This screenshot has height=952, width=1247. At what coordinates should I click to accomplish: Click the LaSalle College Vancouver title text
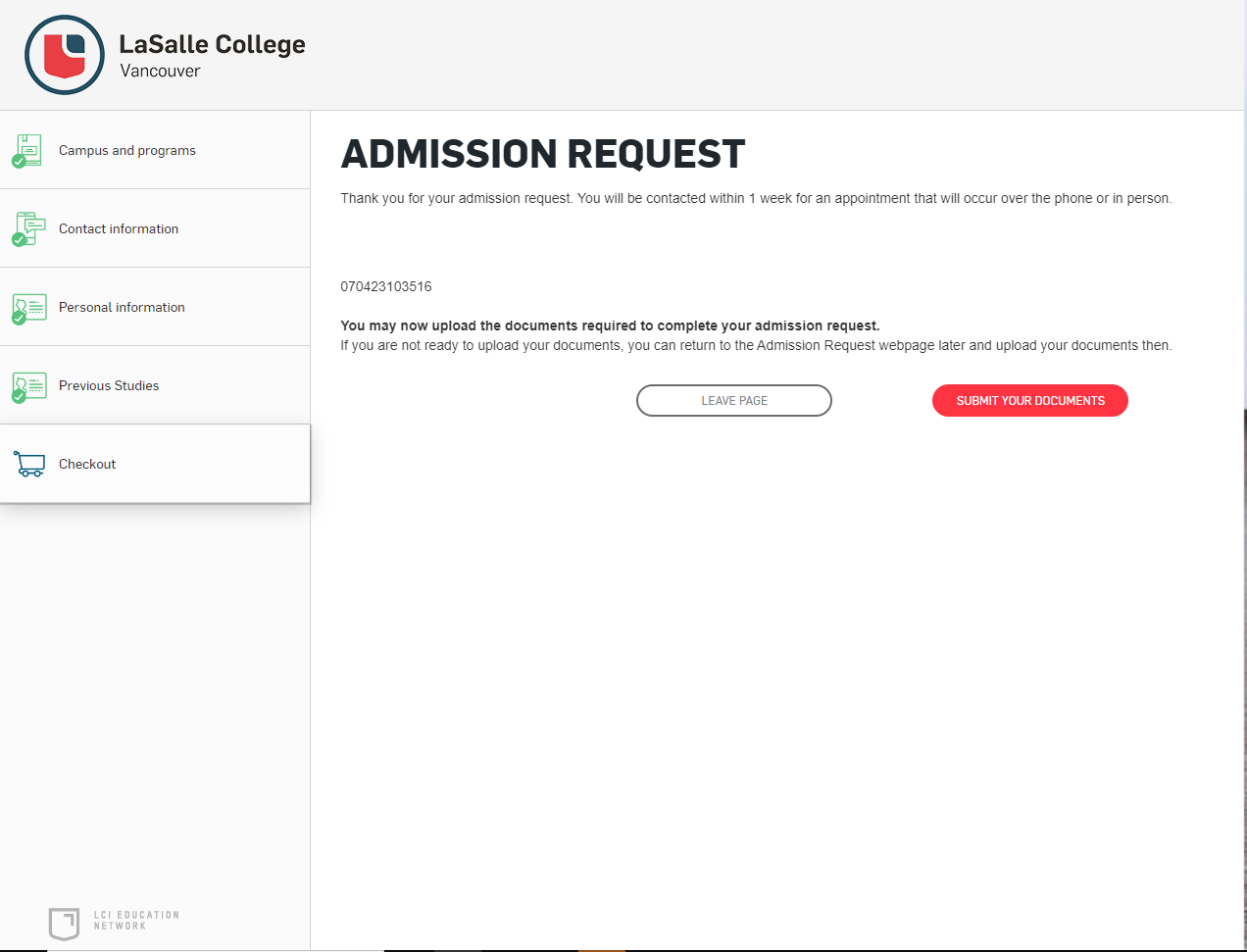point(212,56)
